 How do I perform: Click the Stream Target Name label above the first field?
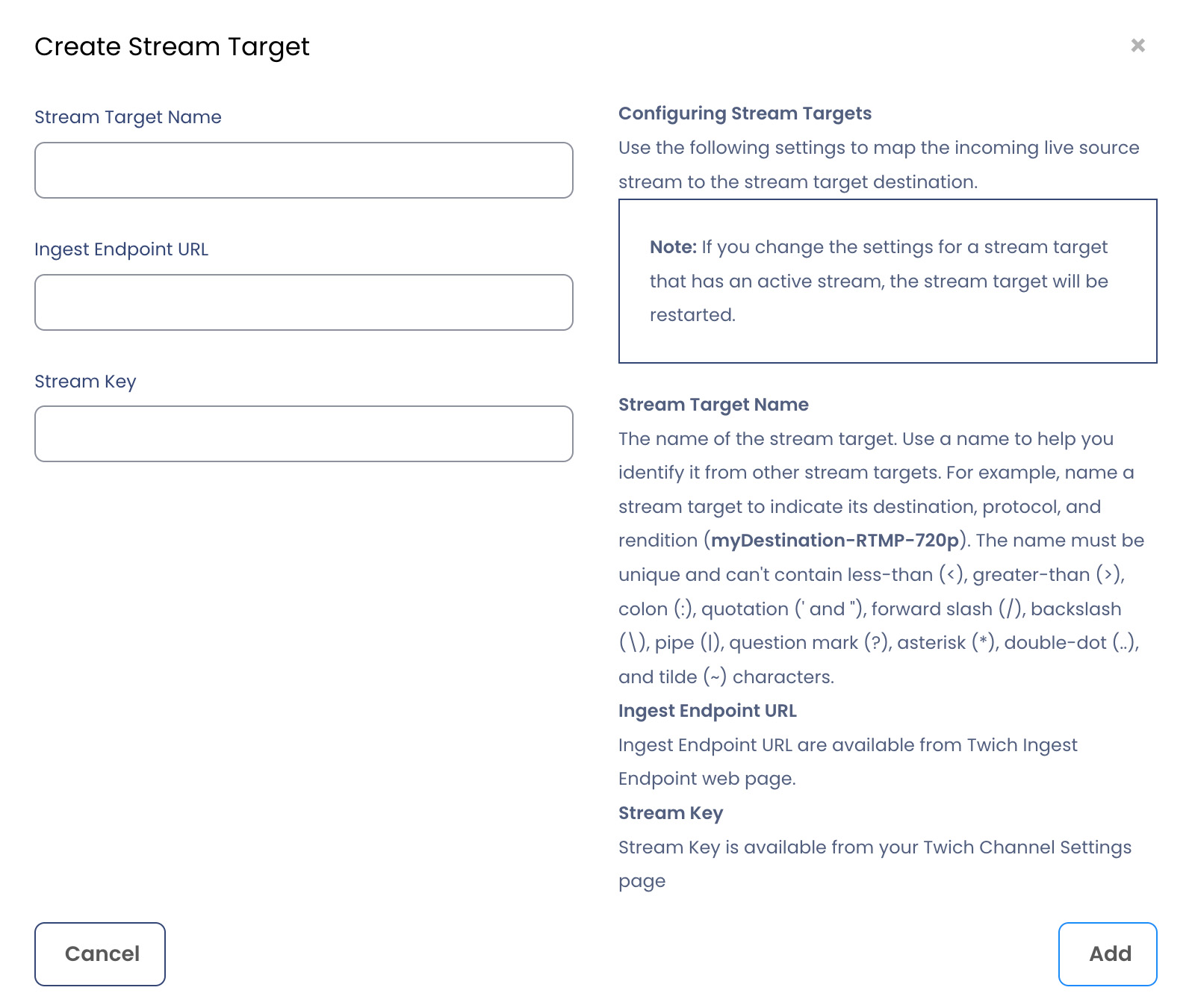(128, 117)
